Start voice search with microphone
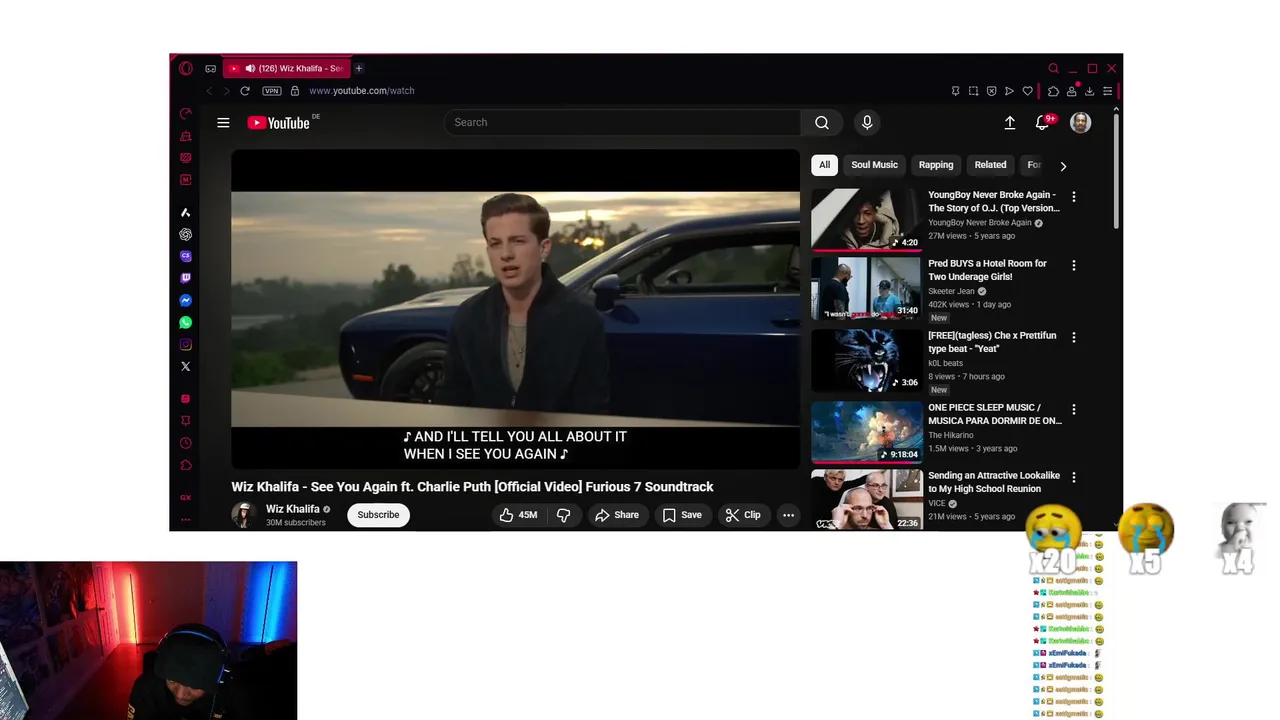Image resolution: width=1280 pixels, height=720 pixels. point(867,122)
